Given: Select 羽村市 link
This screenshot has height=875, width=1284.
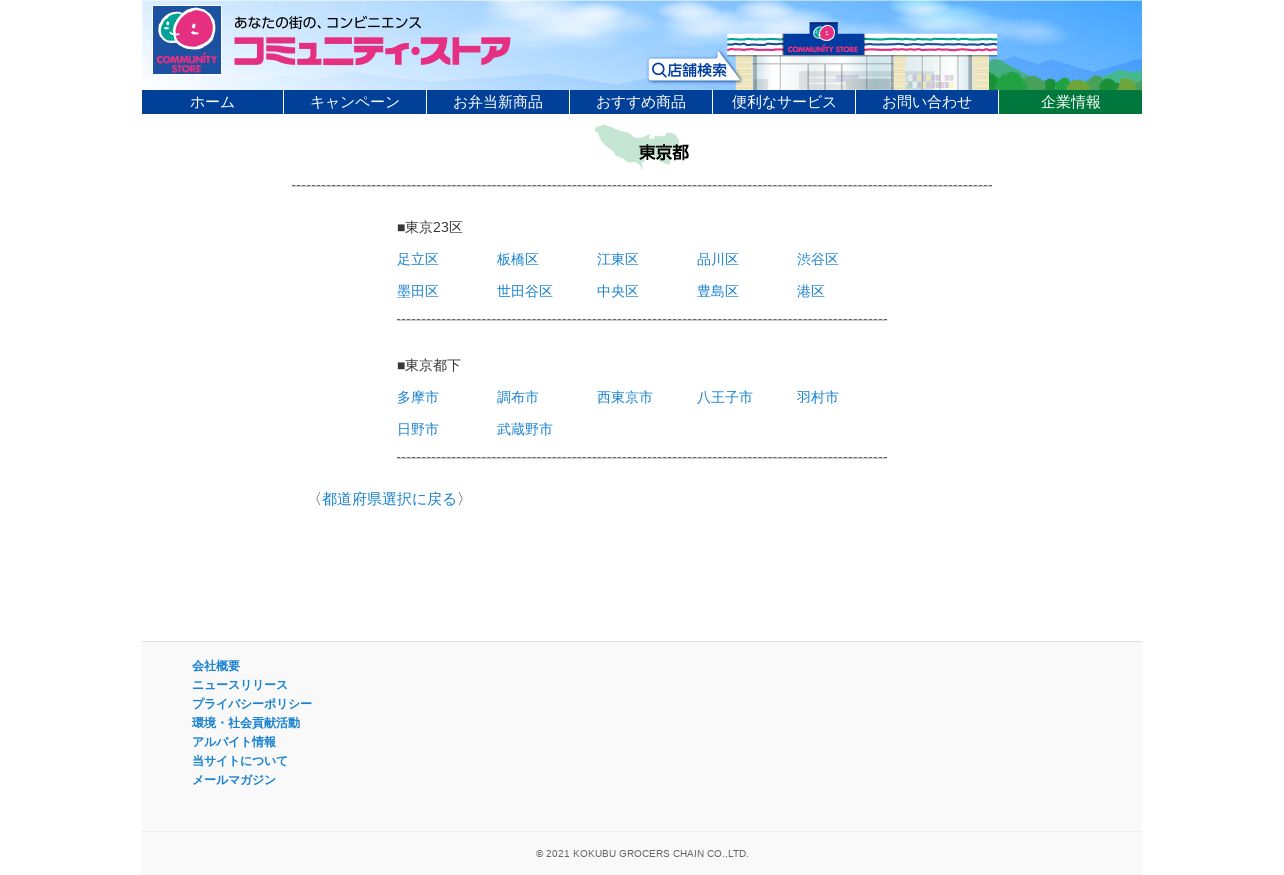Looking at the screenshot, I should [x=818, y=397].
